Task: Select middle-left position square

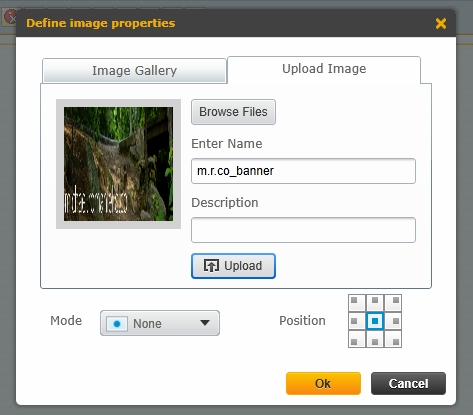Action: [357, 321]
